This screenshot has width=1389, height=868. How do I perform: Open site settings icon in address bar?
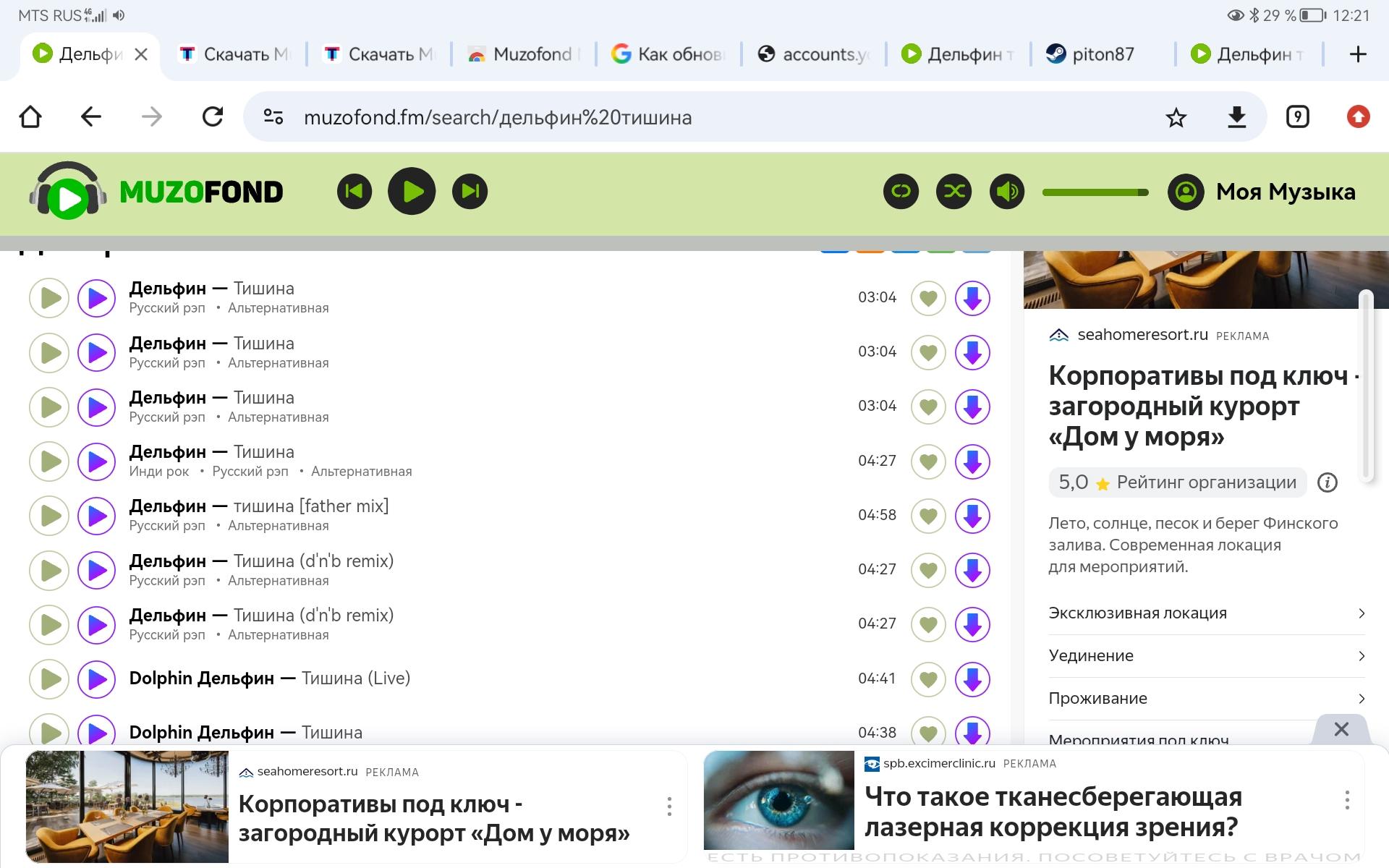tap(273, 116)
